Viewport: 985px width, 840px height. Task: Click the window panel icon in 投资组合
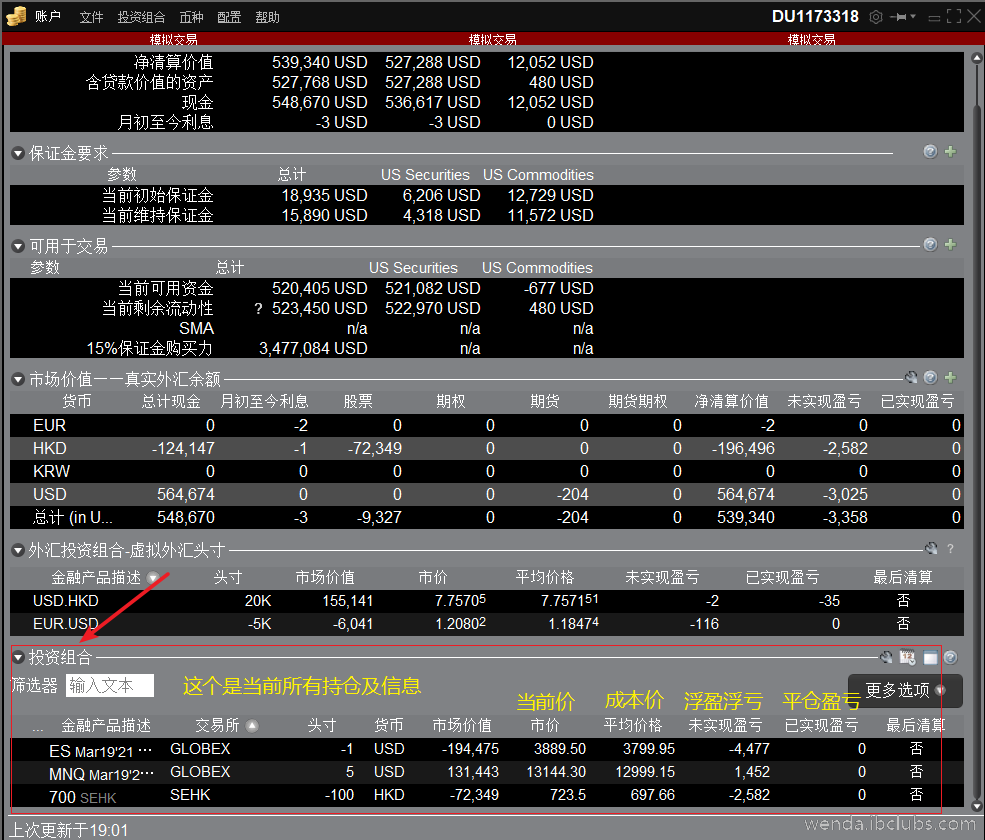tap(930, 658)
